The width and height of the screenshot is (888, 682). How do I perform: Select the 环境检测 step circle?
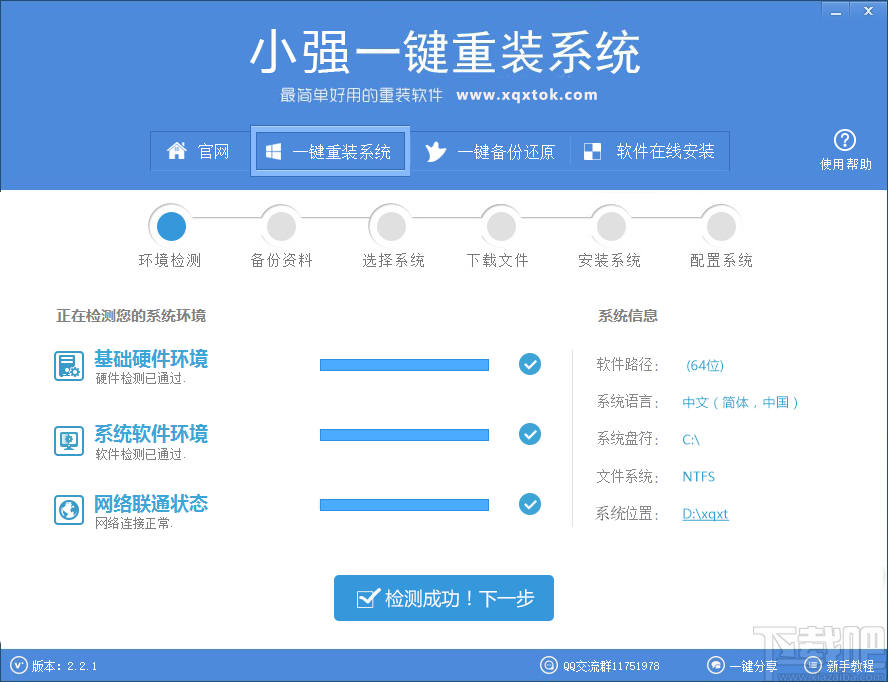pyautogui.click(x=170, y=225)
